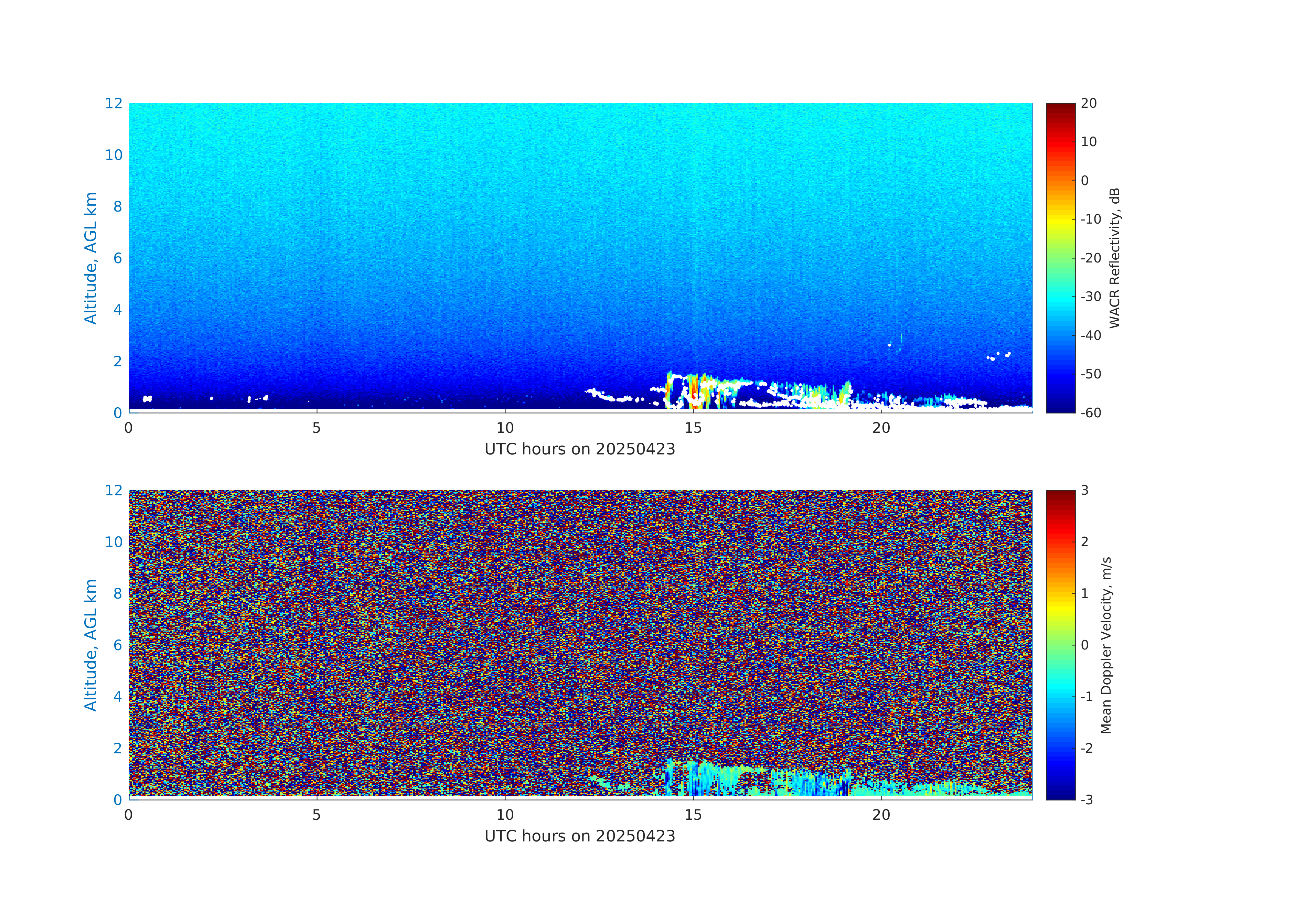
Task: Click the WACR Reflectivity colorbar
Action: point(1060,258)
